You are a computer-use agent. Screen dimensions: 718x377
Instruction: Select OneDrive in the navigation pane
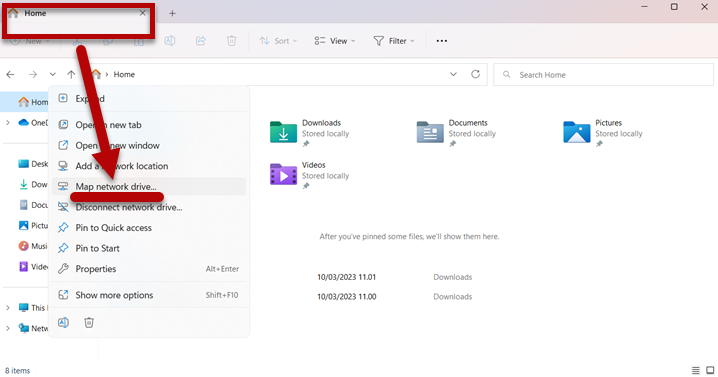pos(33,123)
